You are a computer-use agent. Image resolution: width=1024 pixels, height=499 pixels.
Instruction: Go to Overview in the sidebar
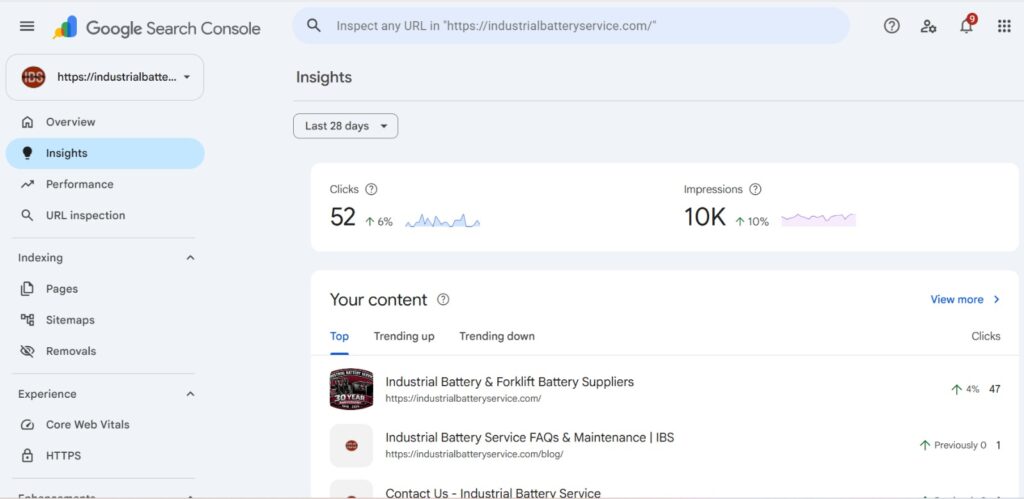tap(104, 122)
